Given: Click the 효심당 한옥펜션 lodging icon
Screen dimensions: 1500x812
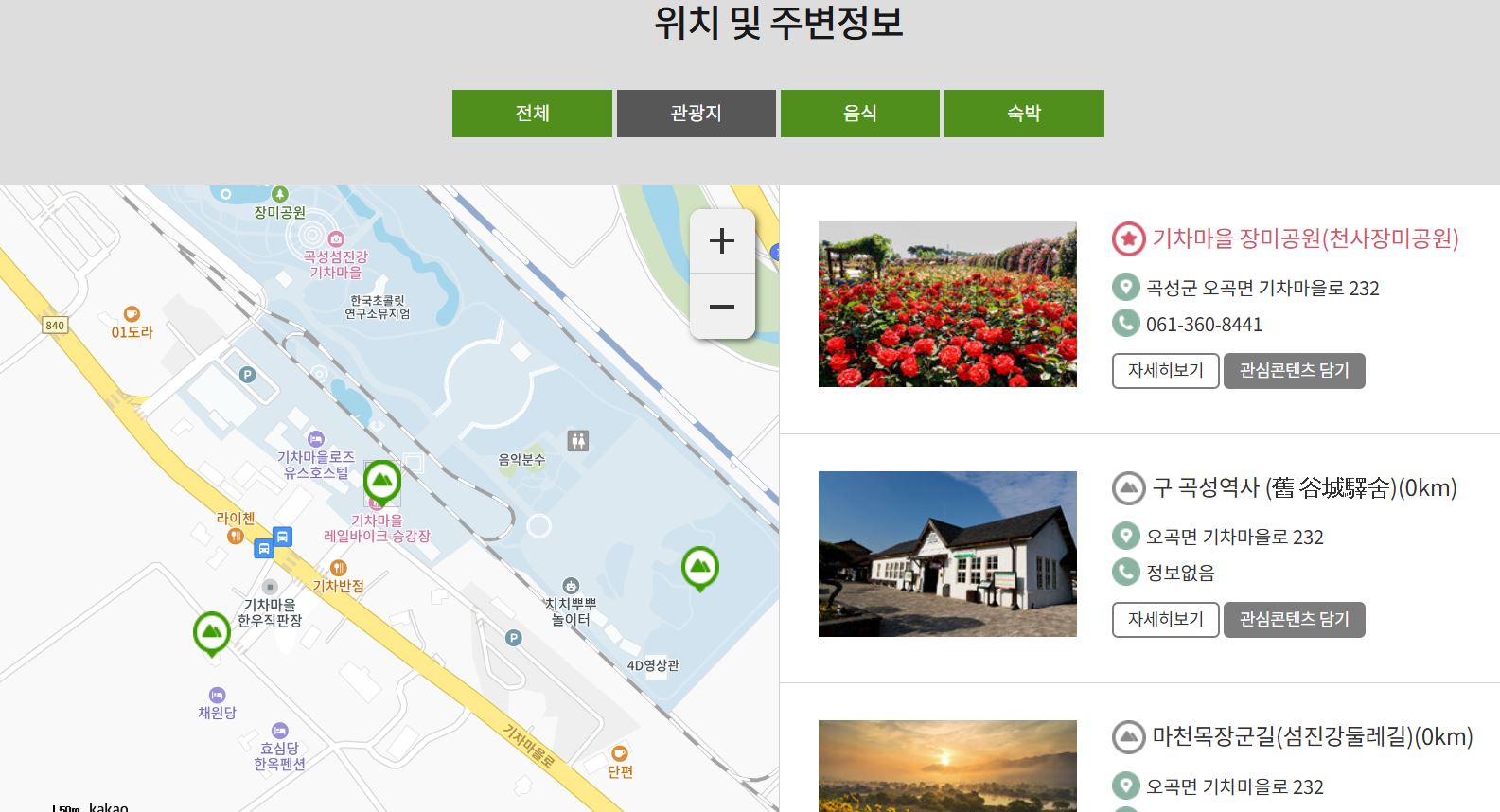Looking at the screenshot, I should (x=279, y=731).
